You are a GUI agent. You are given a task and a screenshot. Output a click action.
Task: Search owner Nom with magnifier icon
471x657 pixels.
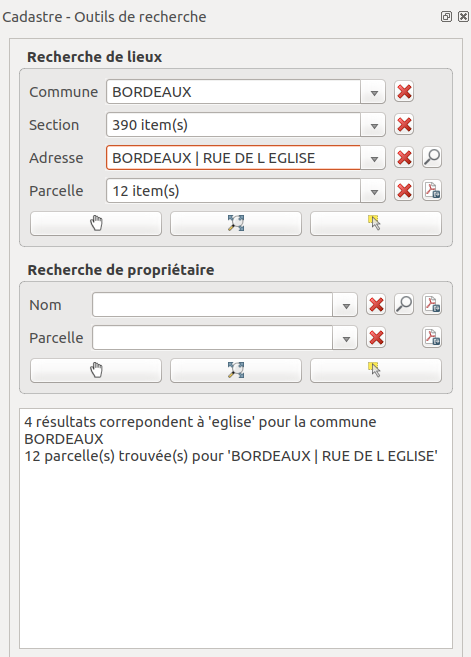click(404, 304)
